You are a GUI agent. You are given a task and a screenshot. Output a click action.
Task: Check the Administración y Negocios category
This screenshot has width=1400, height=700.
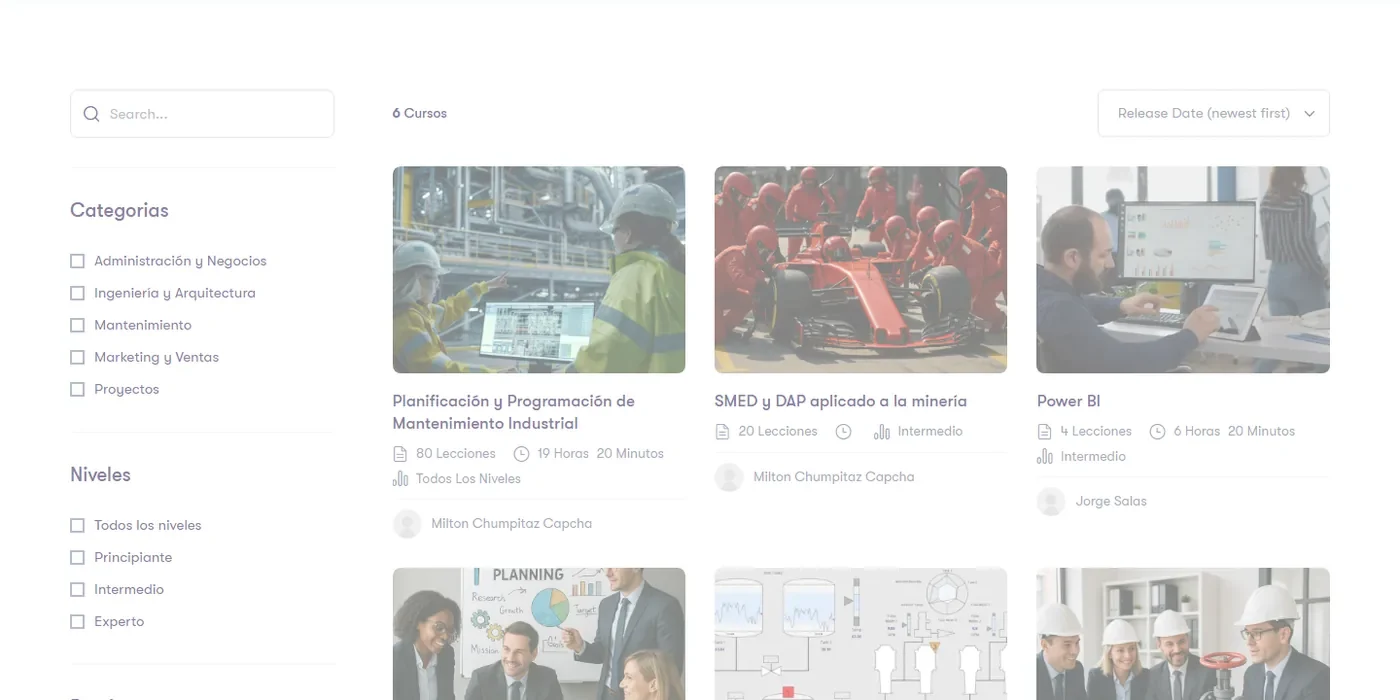click(x=77, y=261)
